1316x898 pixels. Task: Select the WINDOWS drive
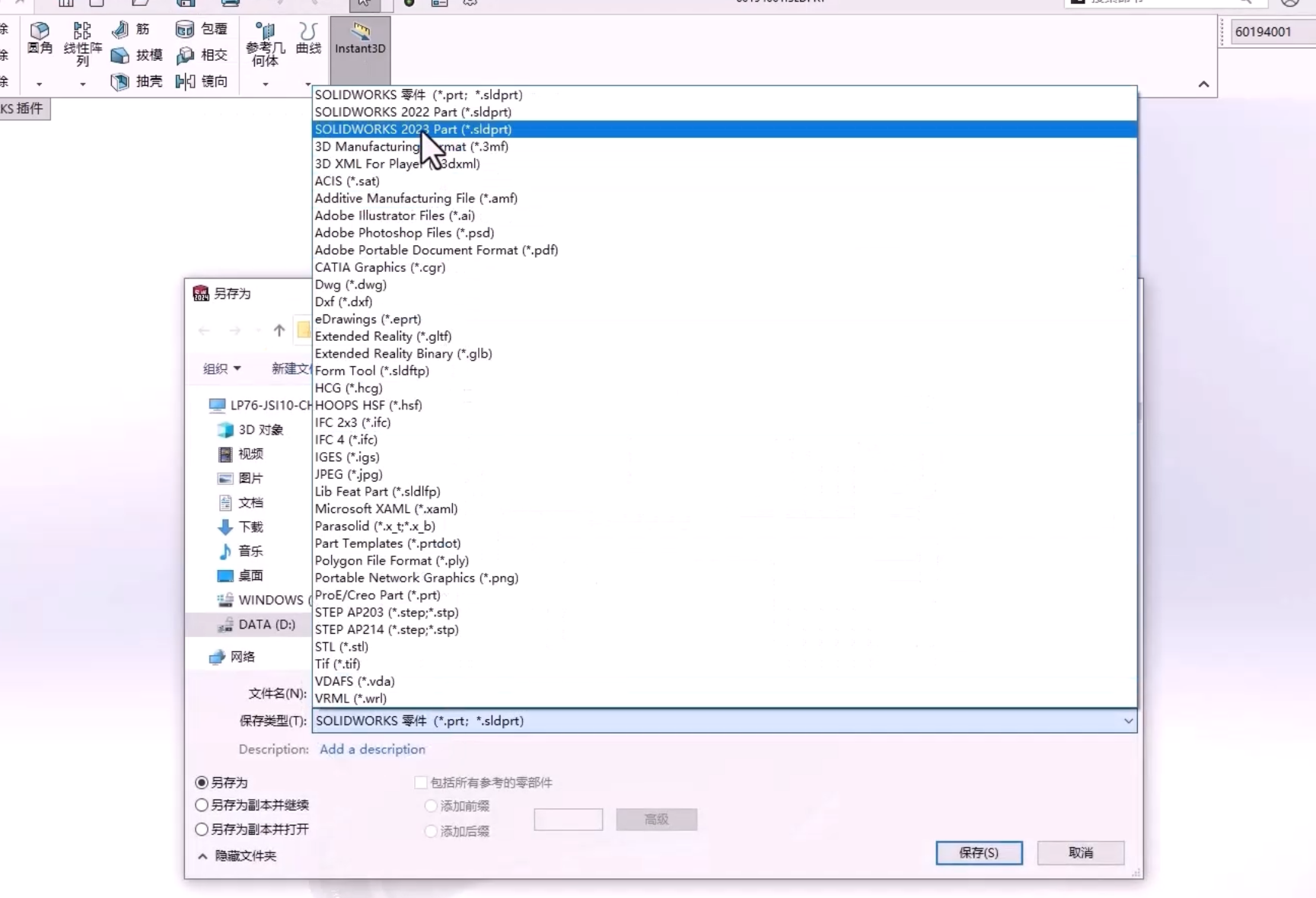[x=263, y=600]
